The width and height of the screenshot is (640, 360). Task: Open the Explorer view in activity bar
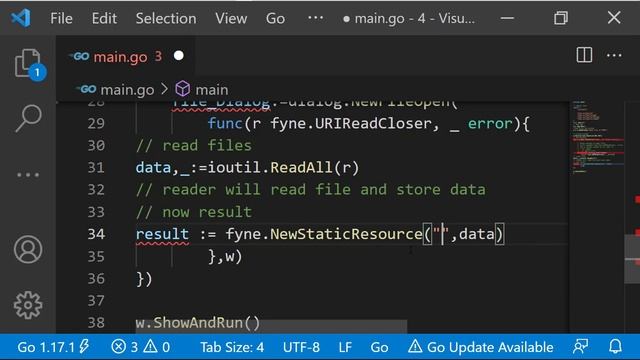28,63
